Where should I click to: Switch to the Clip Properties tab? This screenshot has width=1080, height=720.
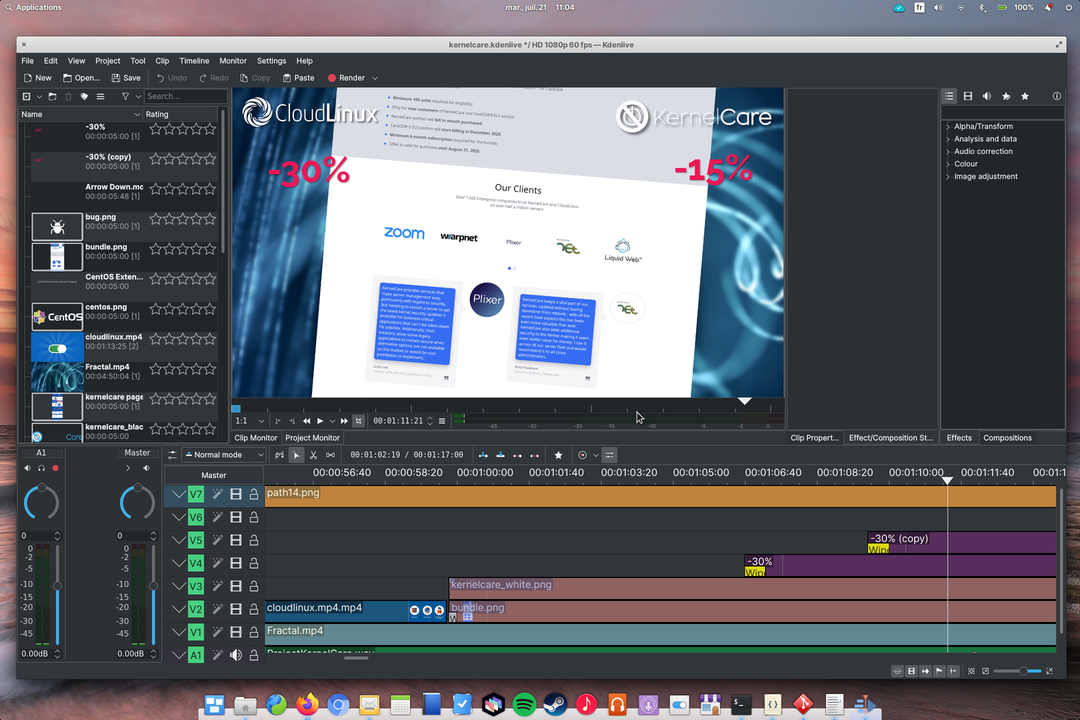814,438
